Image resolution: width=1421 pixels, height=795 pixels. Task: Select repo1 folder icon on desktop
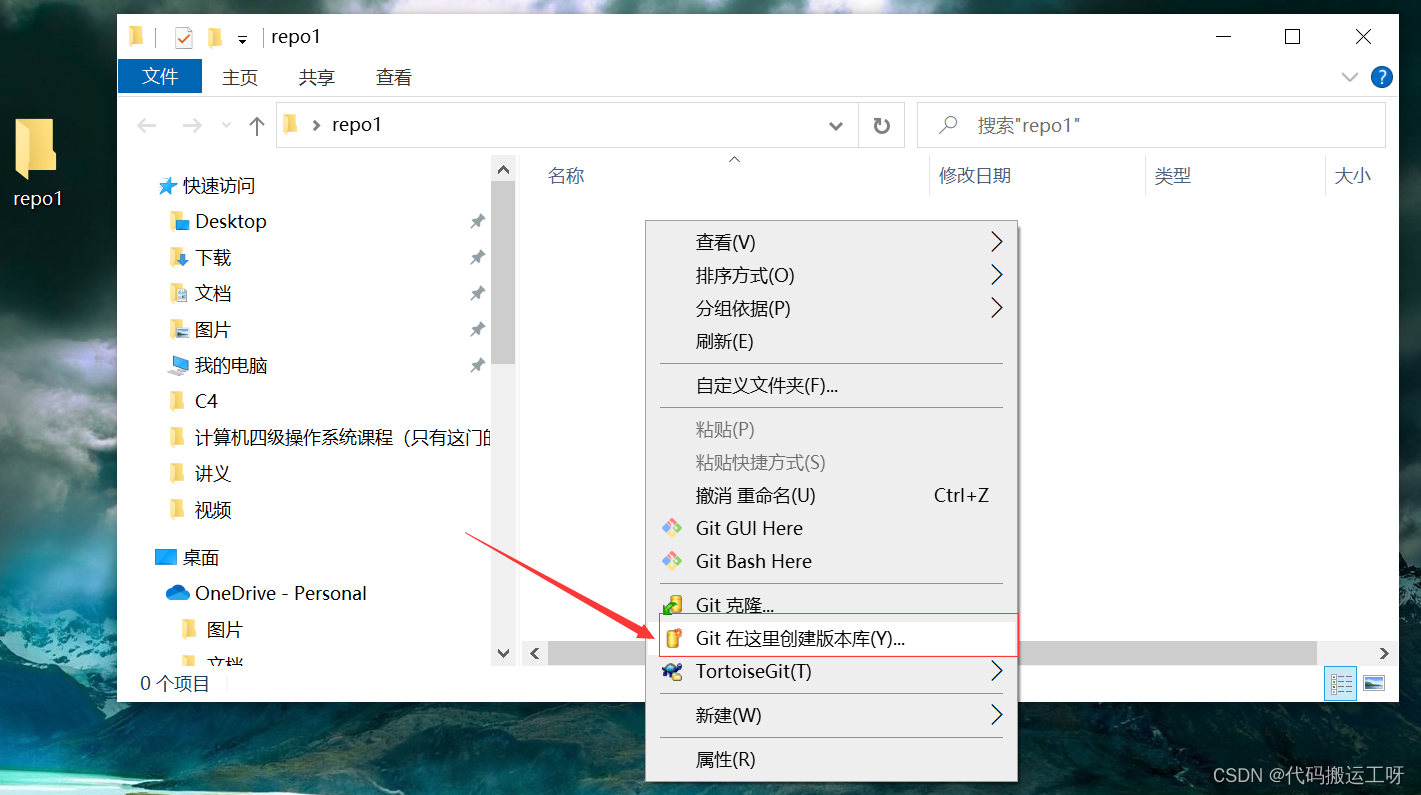pyautogui.click(x=37, y=163)
